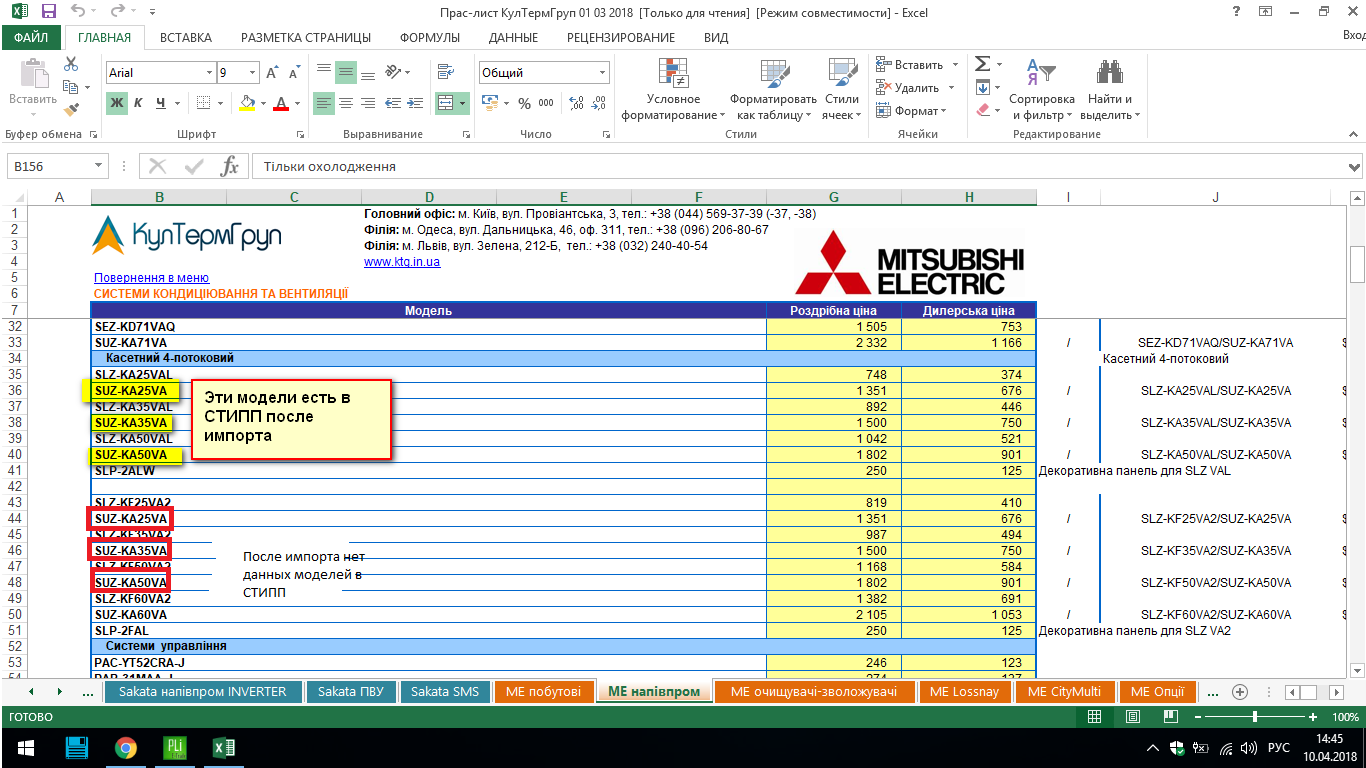Toggle middle vertical alignment
The image size is (1366, 768).
346,72
